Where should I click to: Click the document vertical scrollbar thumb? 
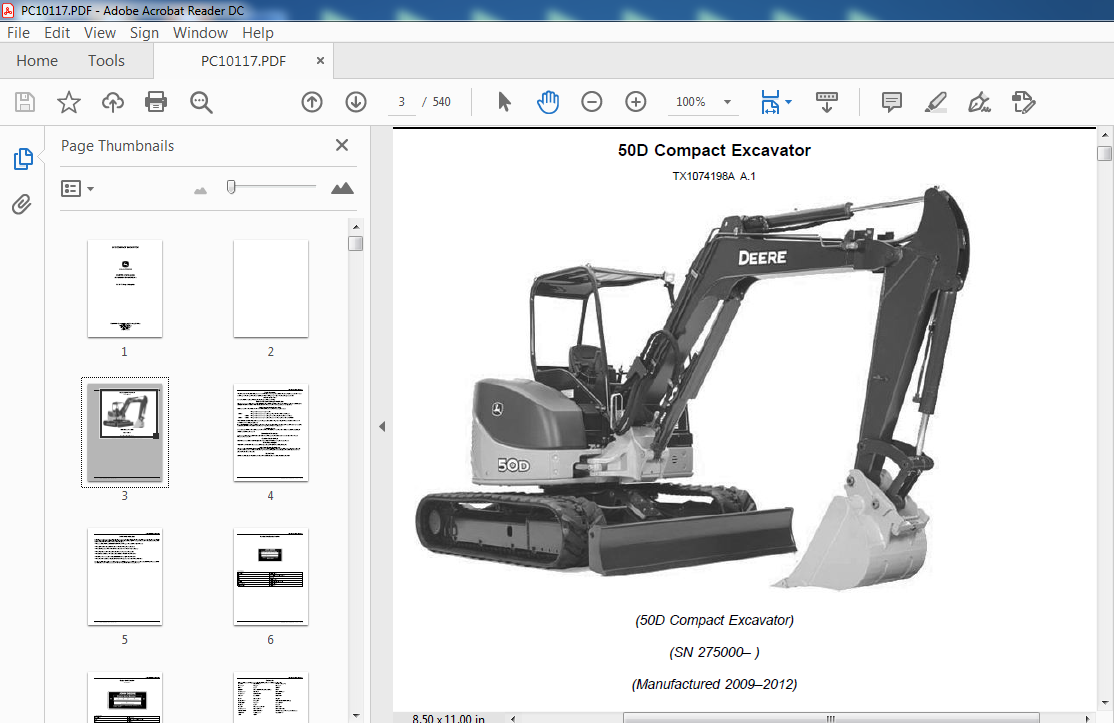coord(1104,153)
